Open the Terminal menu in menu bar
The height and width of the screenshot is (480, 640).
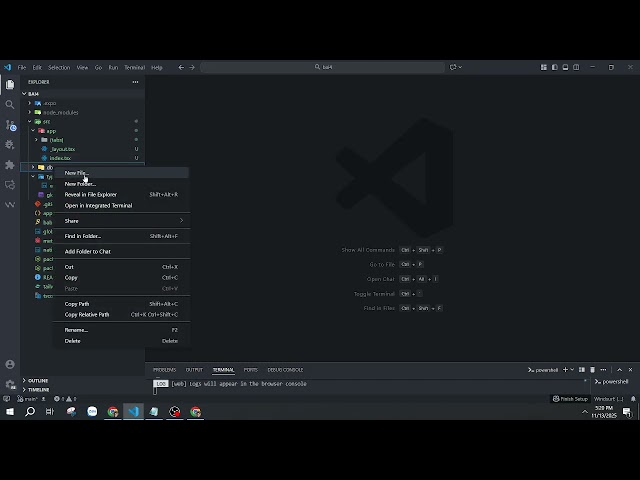tap(134, 67)
